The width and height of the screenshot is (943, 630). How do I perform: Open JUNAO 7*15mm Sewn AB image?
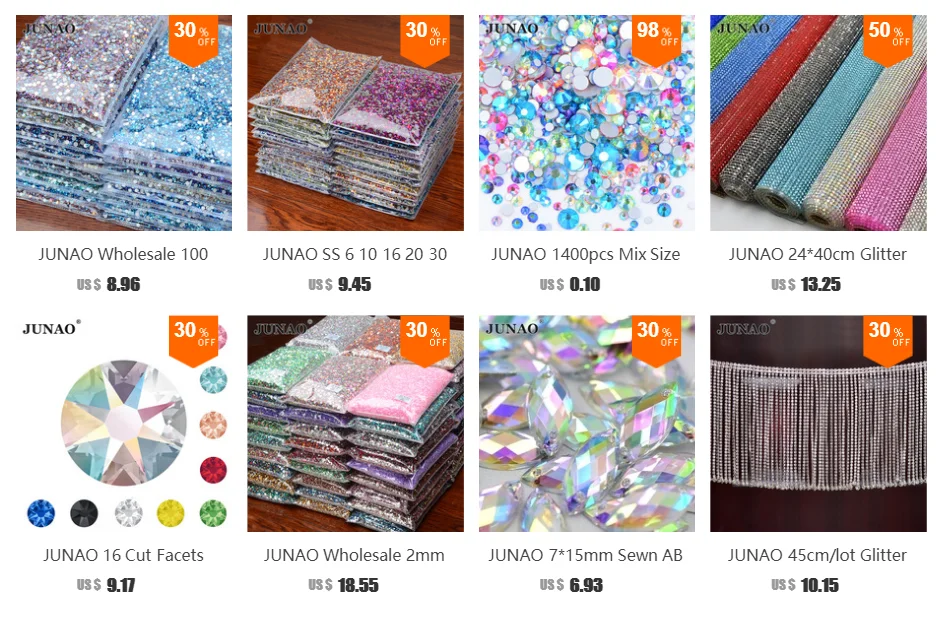pyautogui.click(x=587, y=423)
